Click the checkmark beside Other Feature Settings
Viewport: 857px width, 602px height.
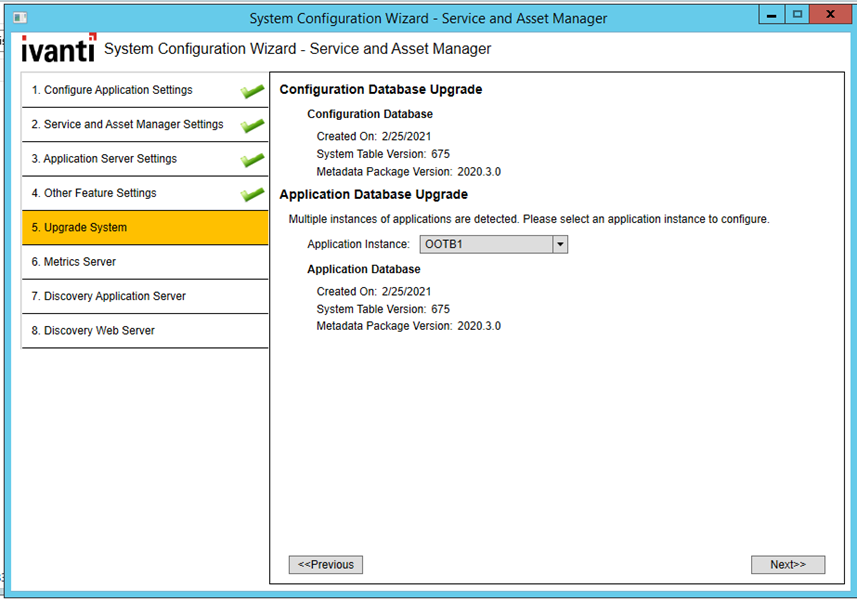tap(253, 191)
